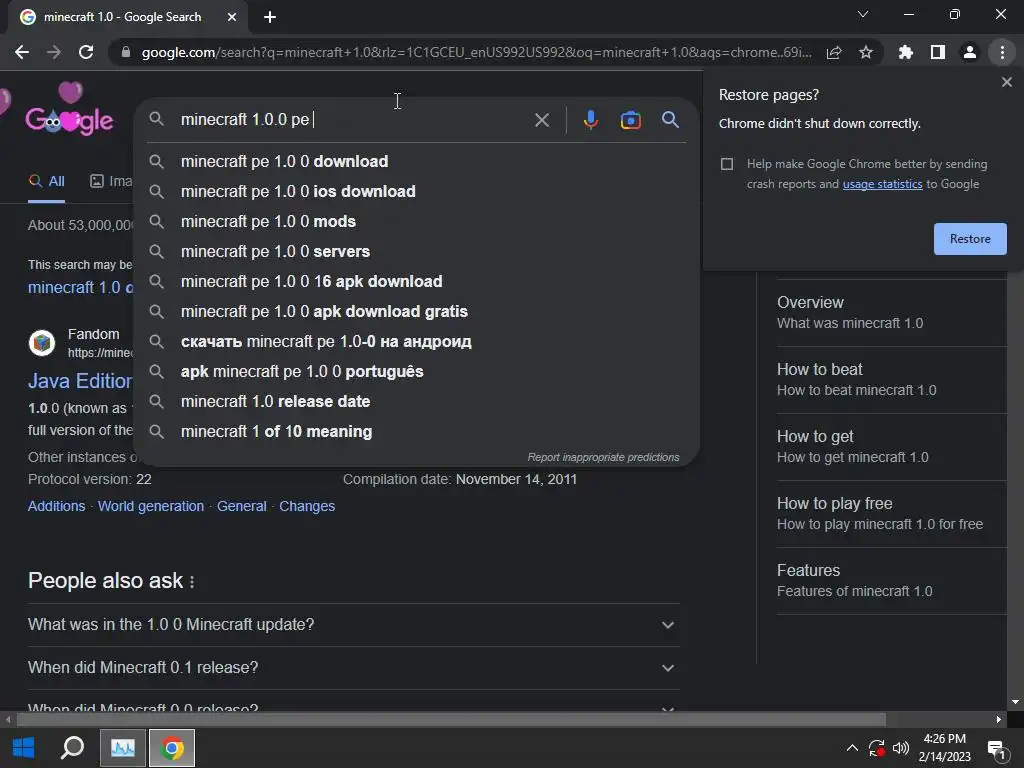This screenshot has height=768, width=1024.
Task: Click the Chrome taskbar icon
Action: (172, 748)
